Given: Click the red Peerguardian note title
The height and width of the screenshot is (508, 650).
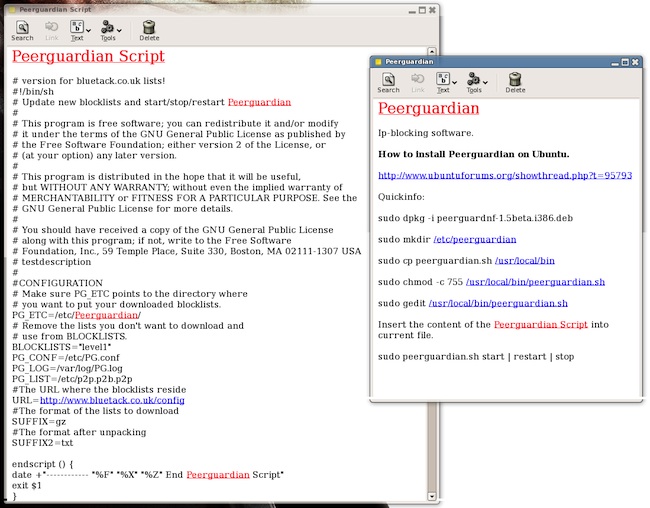Looking at the screenshot, I should coord(428,108).
